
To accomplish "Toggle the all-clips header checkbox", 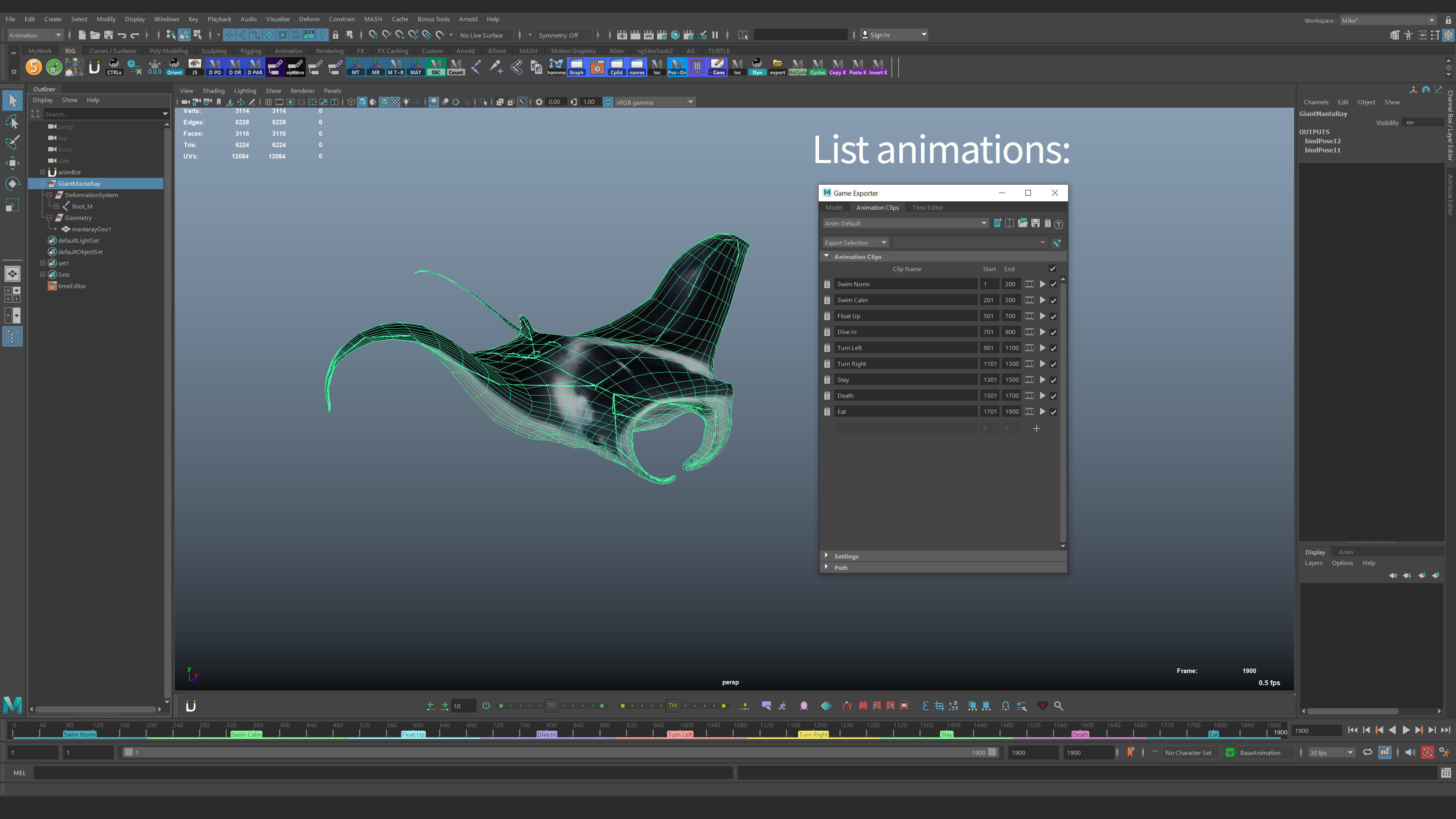I will click(x=1053, y=268).
